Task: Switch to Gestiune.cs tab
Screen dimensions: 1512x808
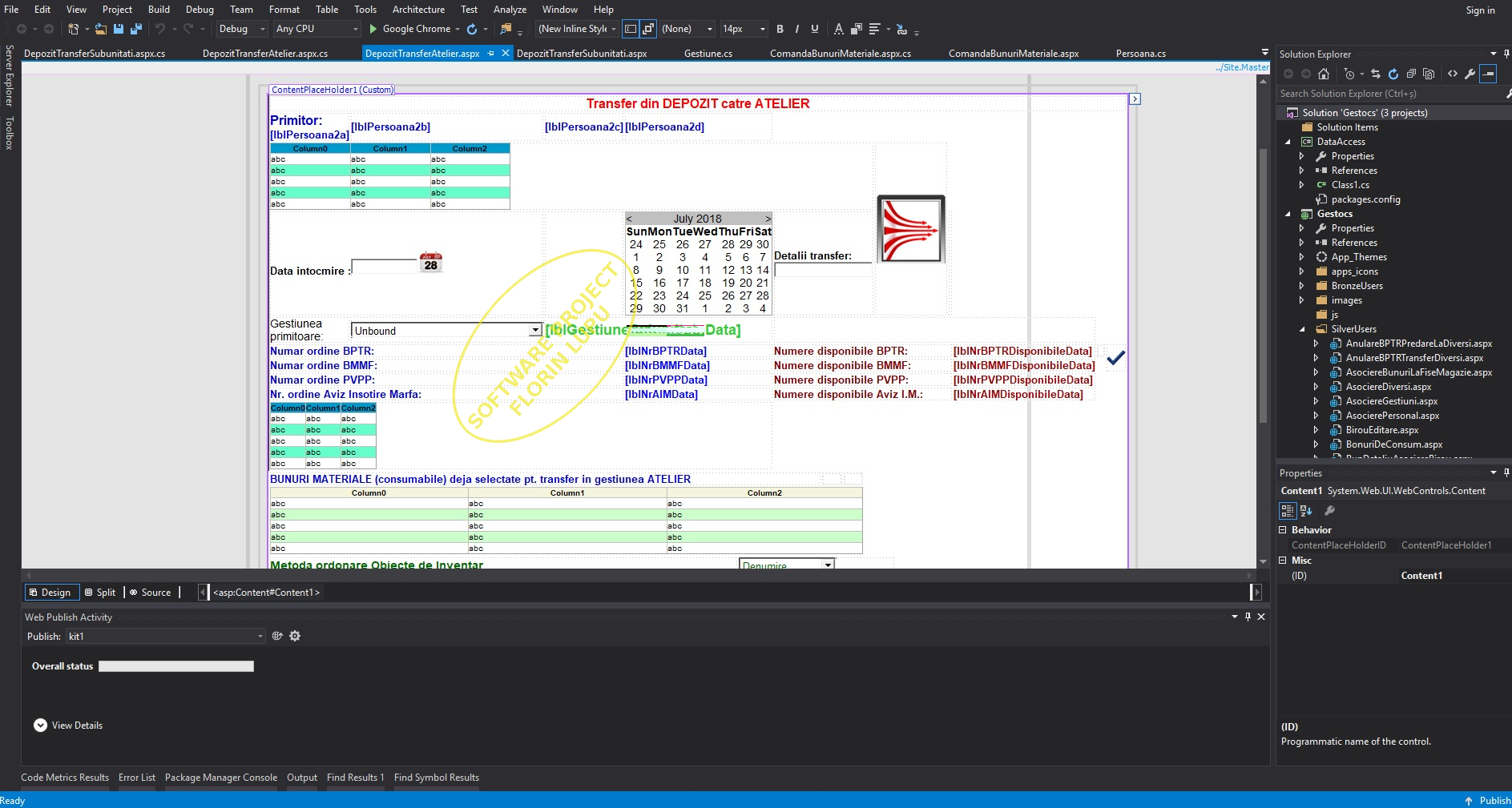Action: point(708,54)
